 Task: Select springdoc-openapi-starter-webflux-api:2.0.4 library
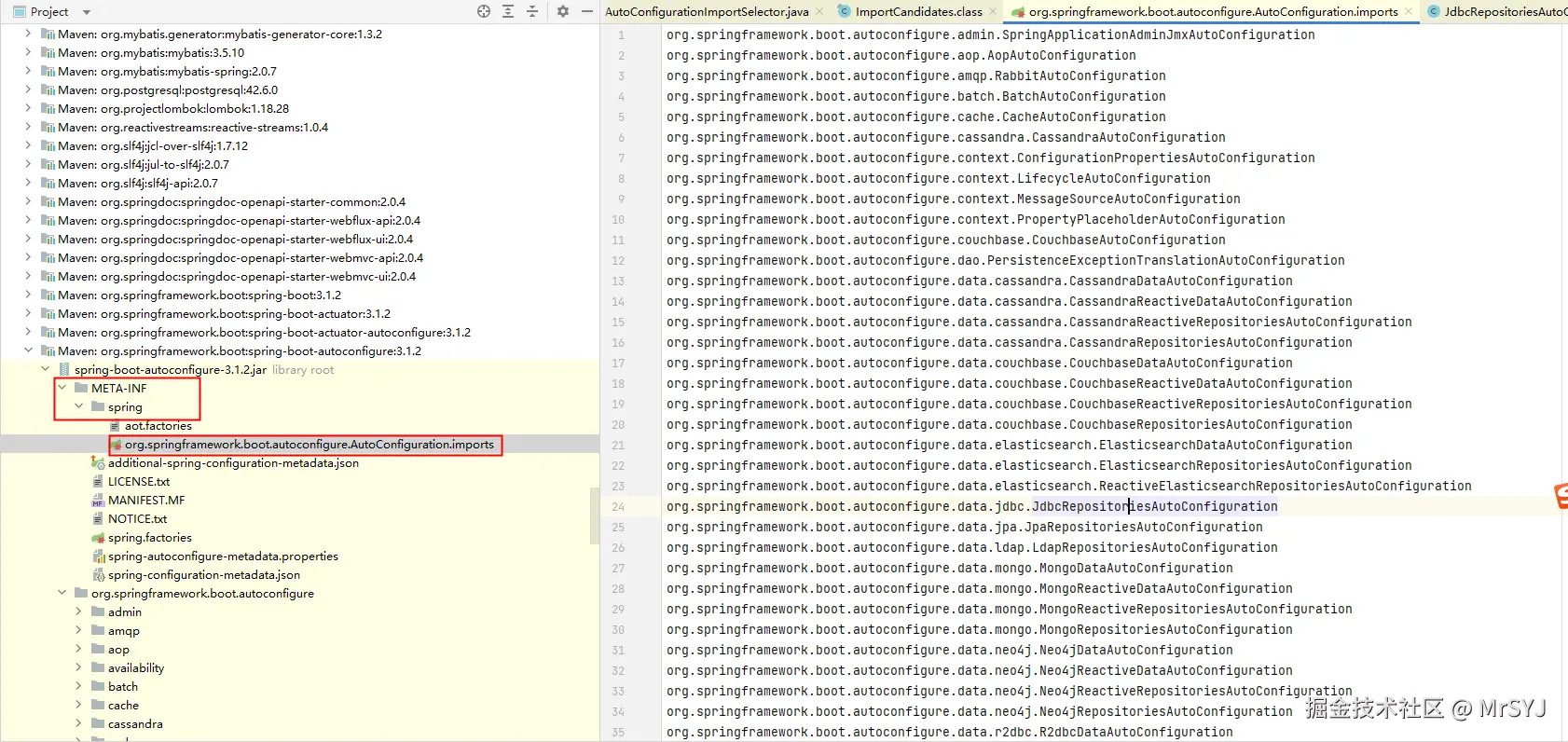pos(239,220)
